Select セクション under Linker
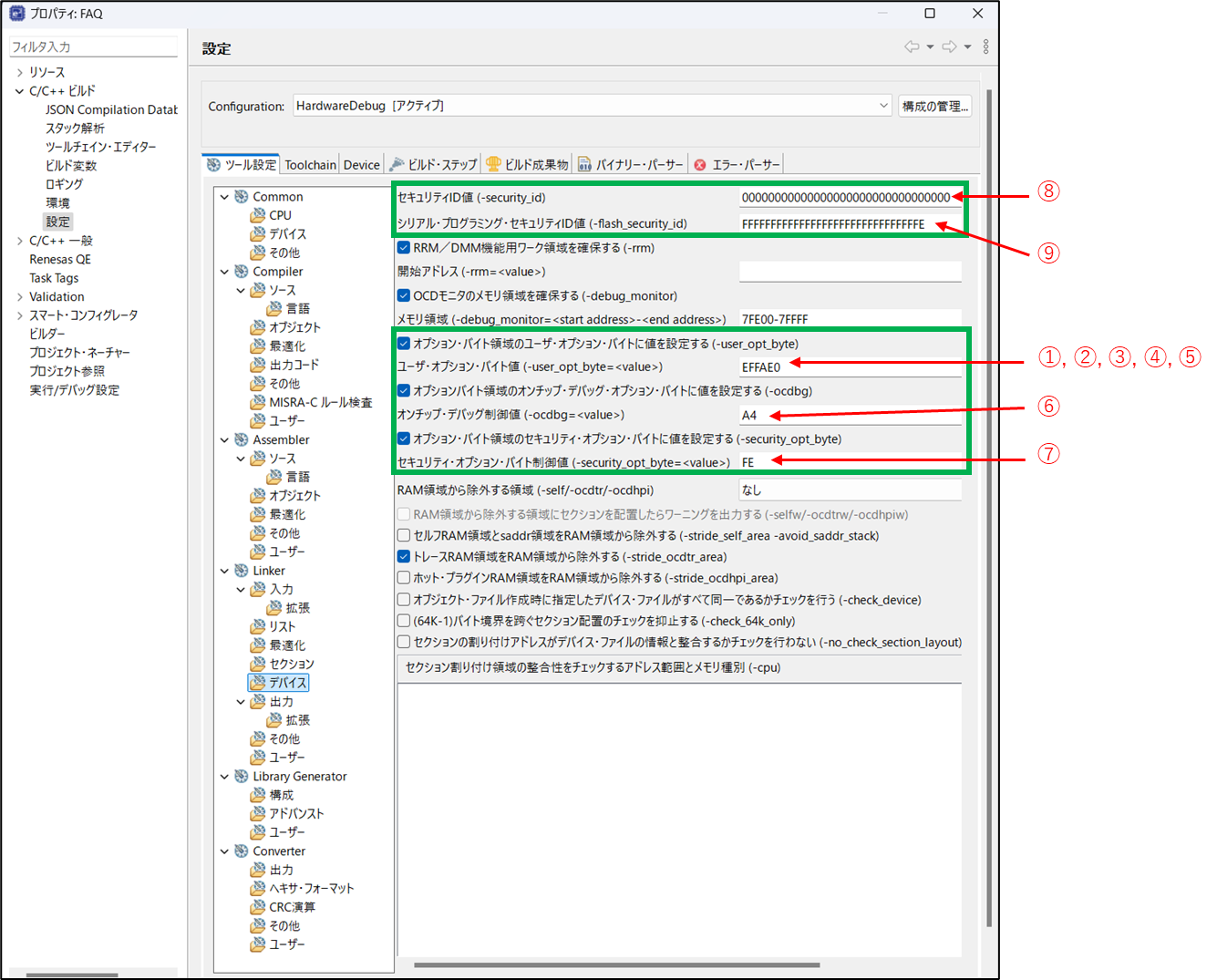Screen dimensions: 1217x980 pyautogui.click(x=292, y=664)
